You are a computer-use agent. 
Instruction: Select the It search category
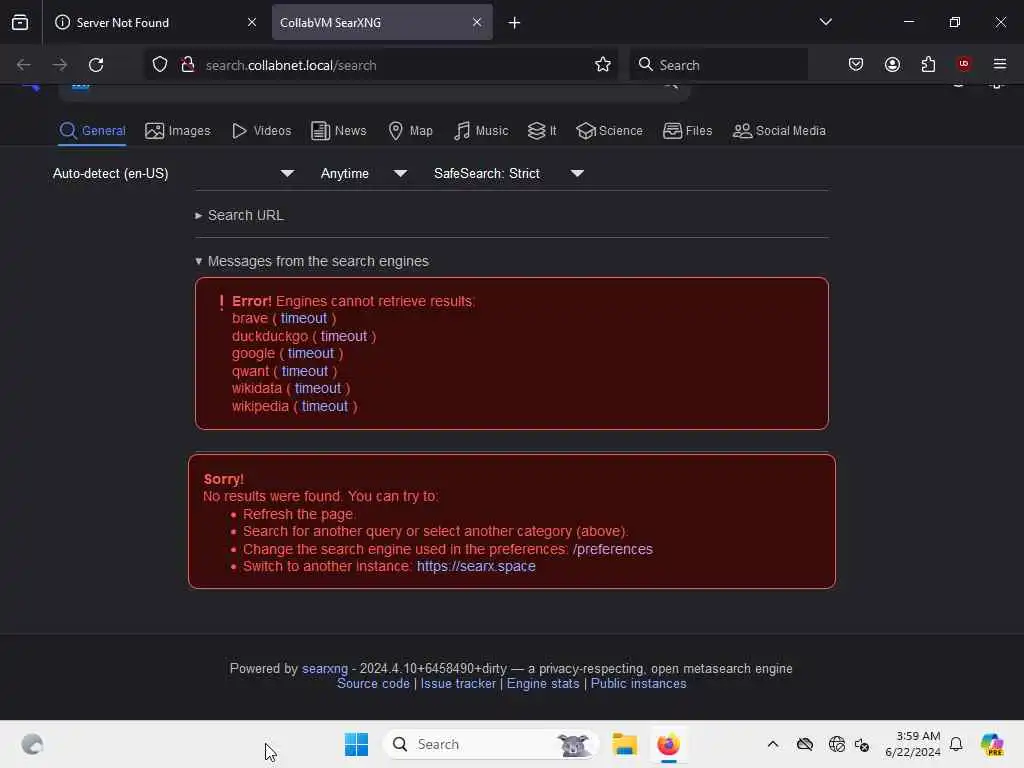(x=542, y=131)
